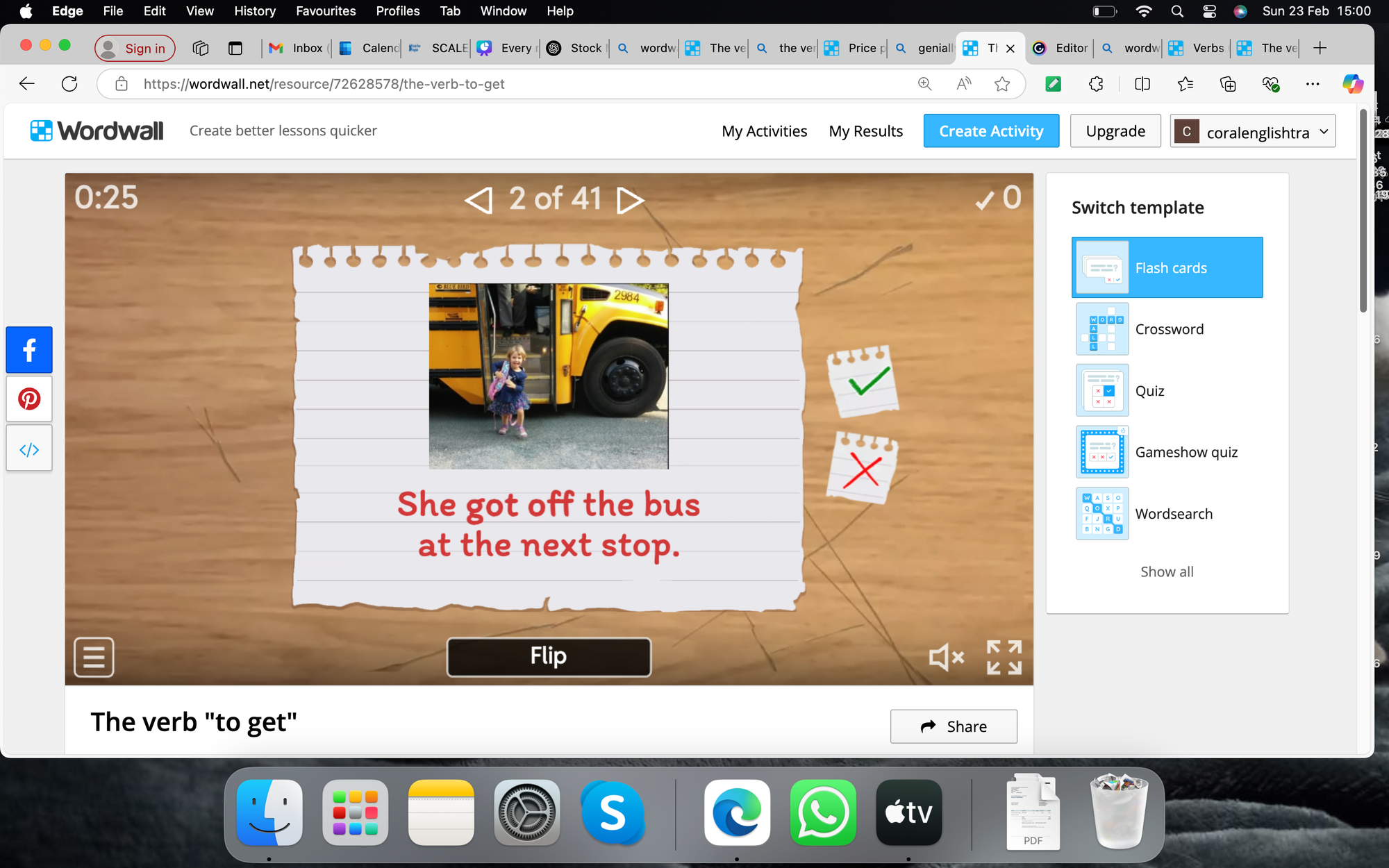Go back to previous flashcard arrow

coord(479,200)
